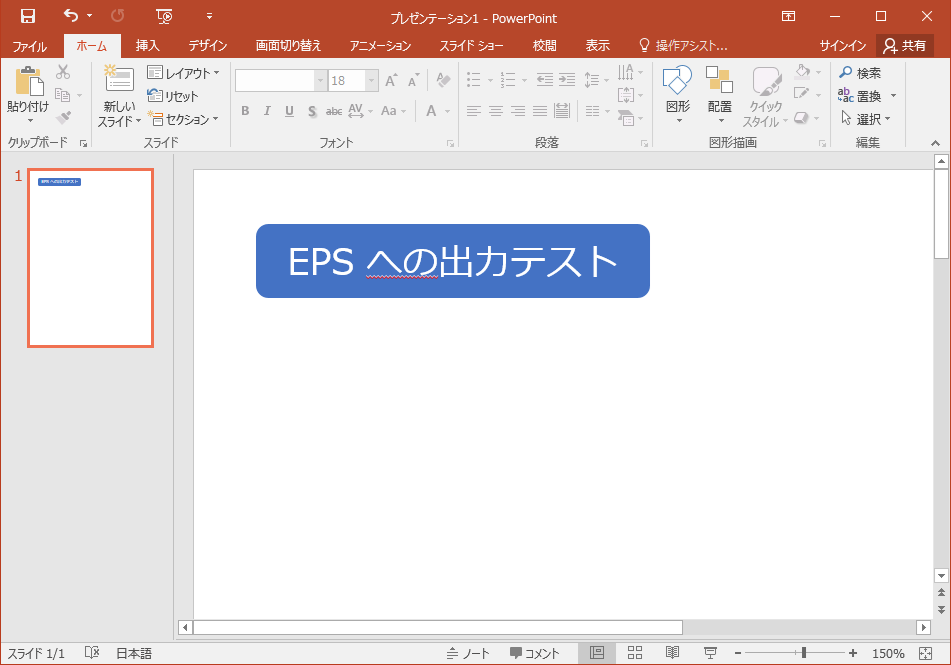Click the サインイン sign-in link
Viewport: 951px width, 665px height.
[842, 46]
